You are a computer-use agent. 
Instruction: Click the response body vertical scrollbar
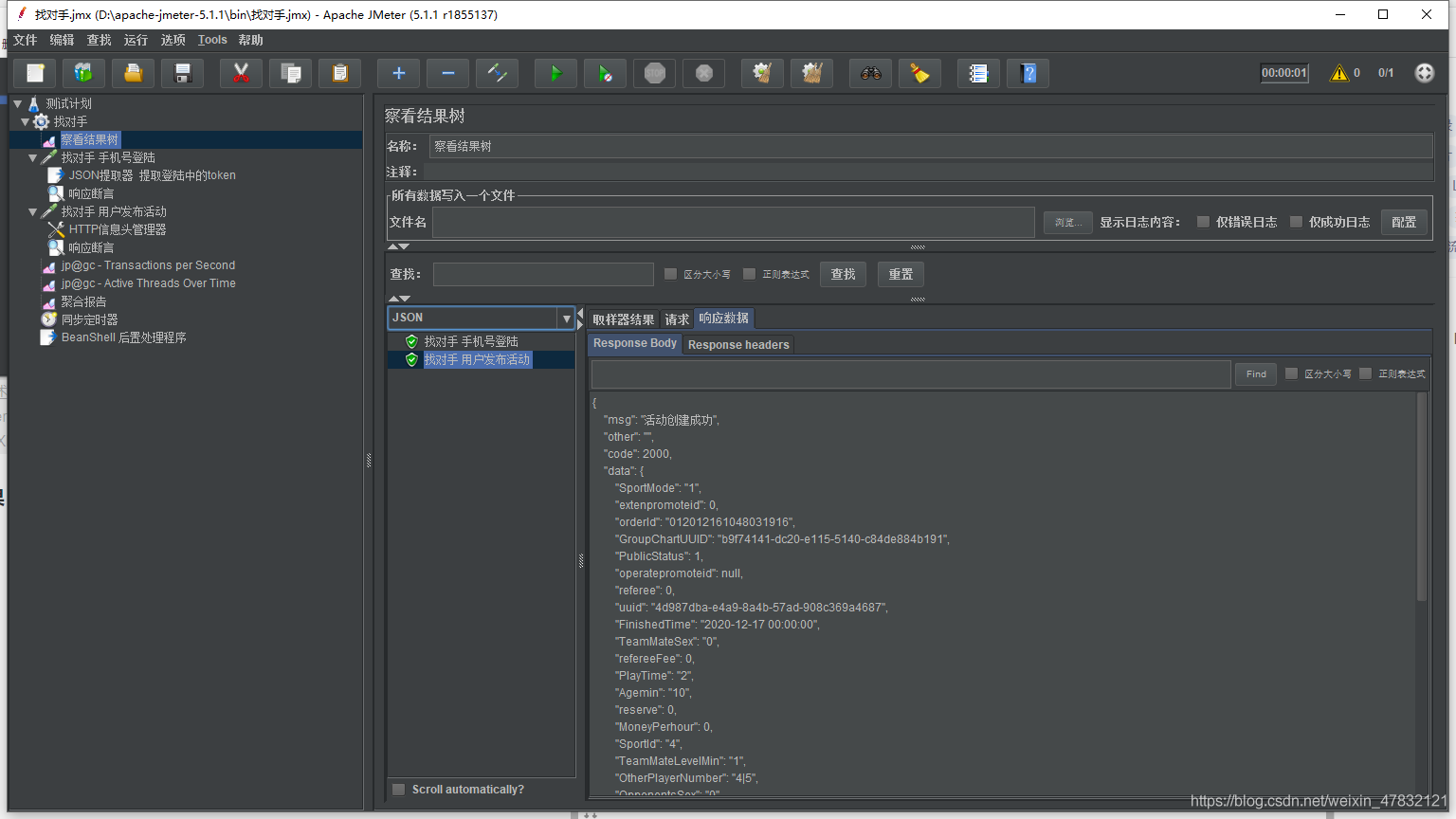1422,496
